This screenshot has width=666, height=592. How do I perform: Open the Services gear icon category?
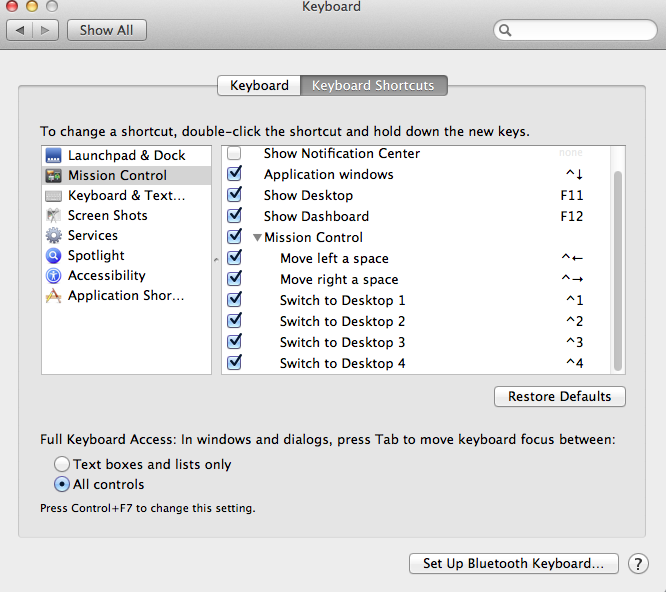pos(53,236)
